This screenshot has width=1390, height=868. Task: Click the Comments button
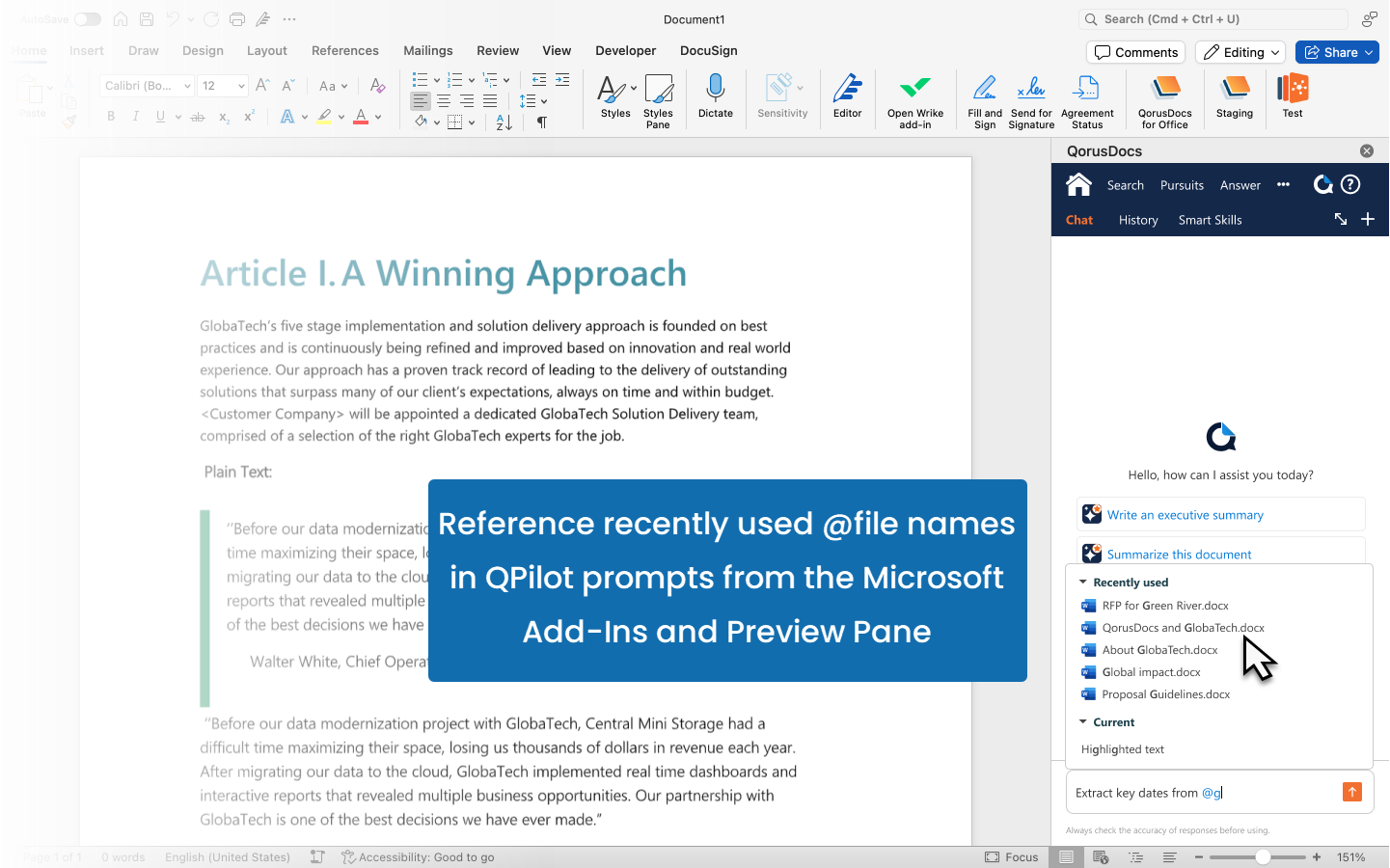1136,52
